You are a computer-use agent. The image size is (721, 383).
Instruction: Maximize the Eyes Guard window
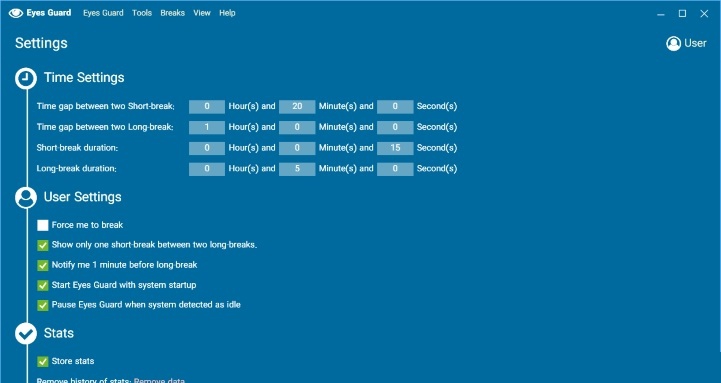point(682,14)
